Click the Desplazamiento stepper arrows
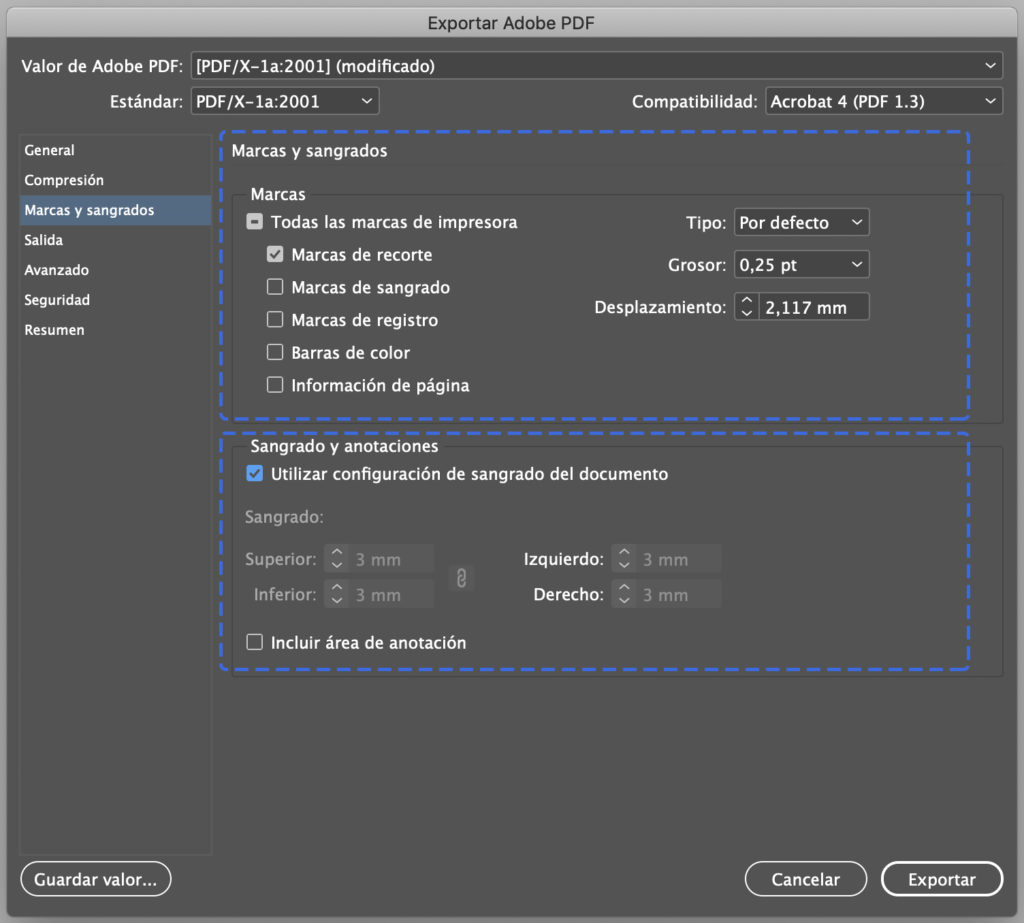The width and height of the screenshot is (1024, 923). [746, 306]
